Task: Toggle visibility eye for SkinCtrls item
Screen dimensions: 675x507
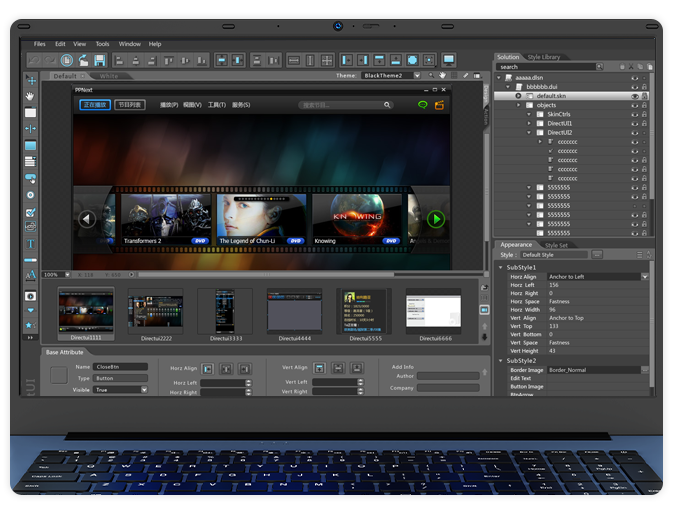Action: pyautogui.click(x=633, y=115)
